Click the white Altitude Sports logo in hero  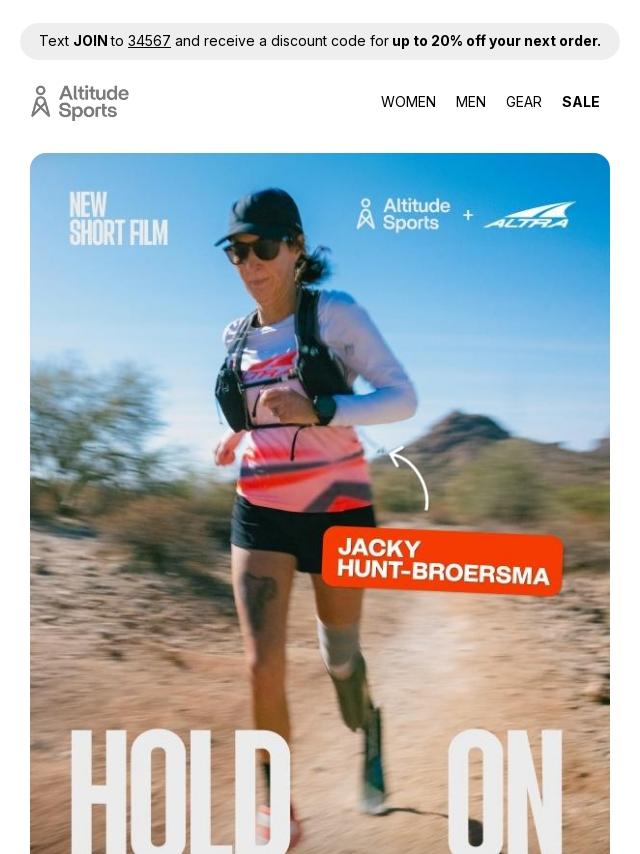point(404,214)
